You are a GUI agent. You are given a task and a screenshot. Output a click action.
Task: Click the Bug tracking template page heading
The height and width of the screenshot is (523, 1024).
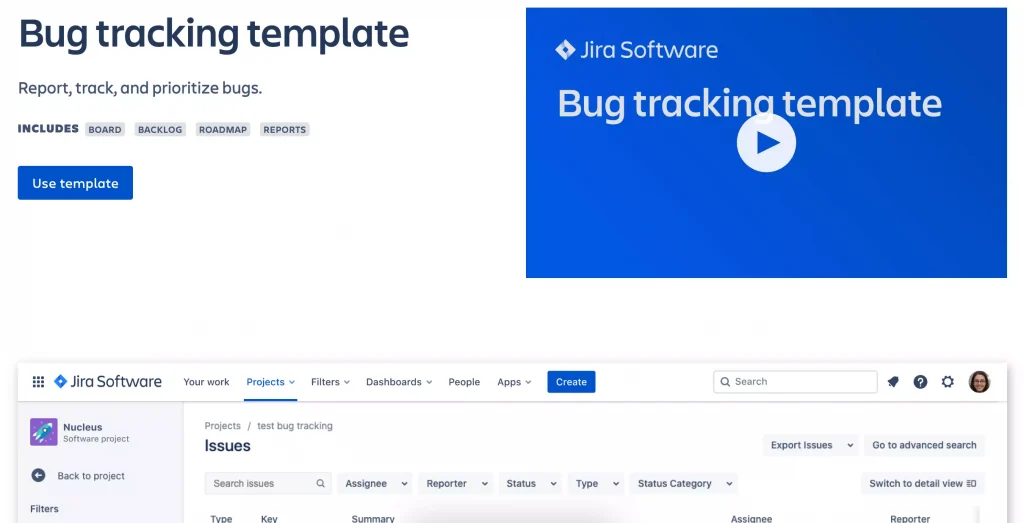point(214,34)
